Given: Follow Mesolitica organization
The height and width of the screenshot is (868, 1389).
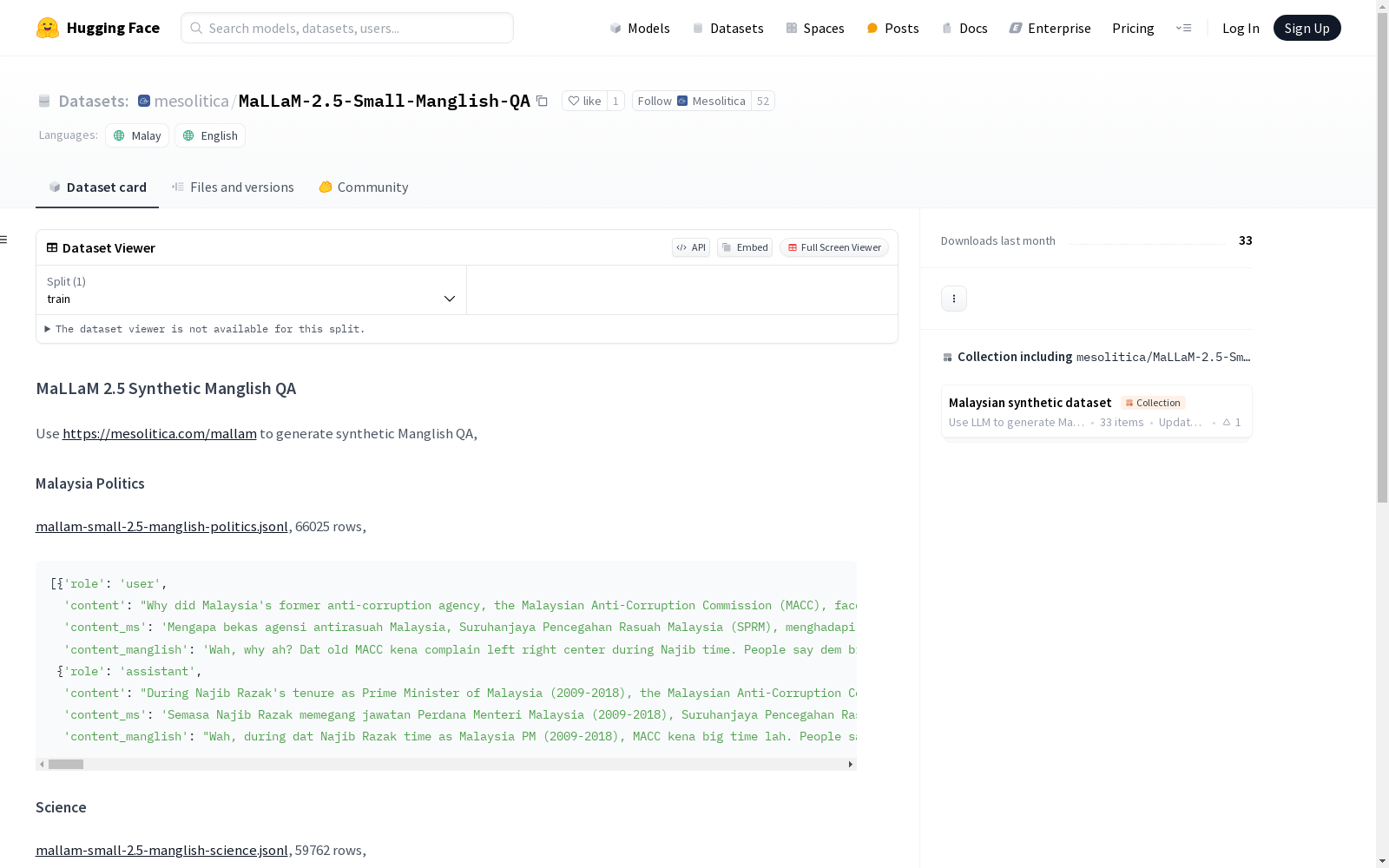Looking at the screenshot, I should pyautogui.click(x=692, y=101).
